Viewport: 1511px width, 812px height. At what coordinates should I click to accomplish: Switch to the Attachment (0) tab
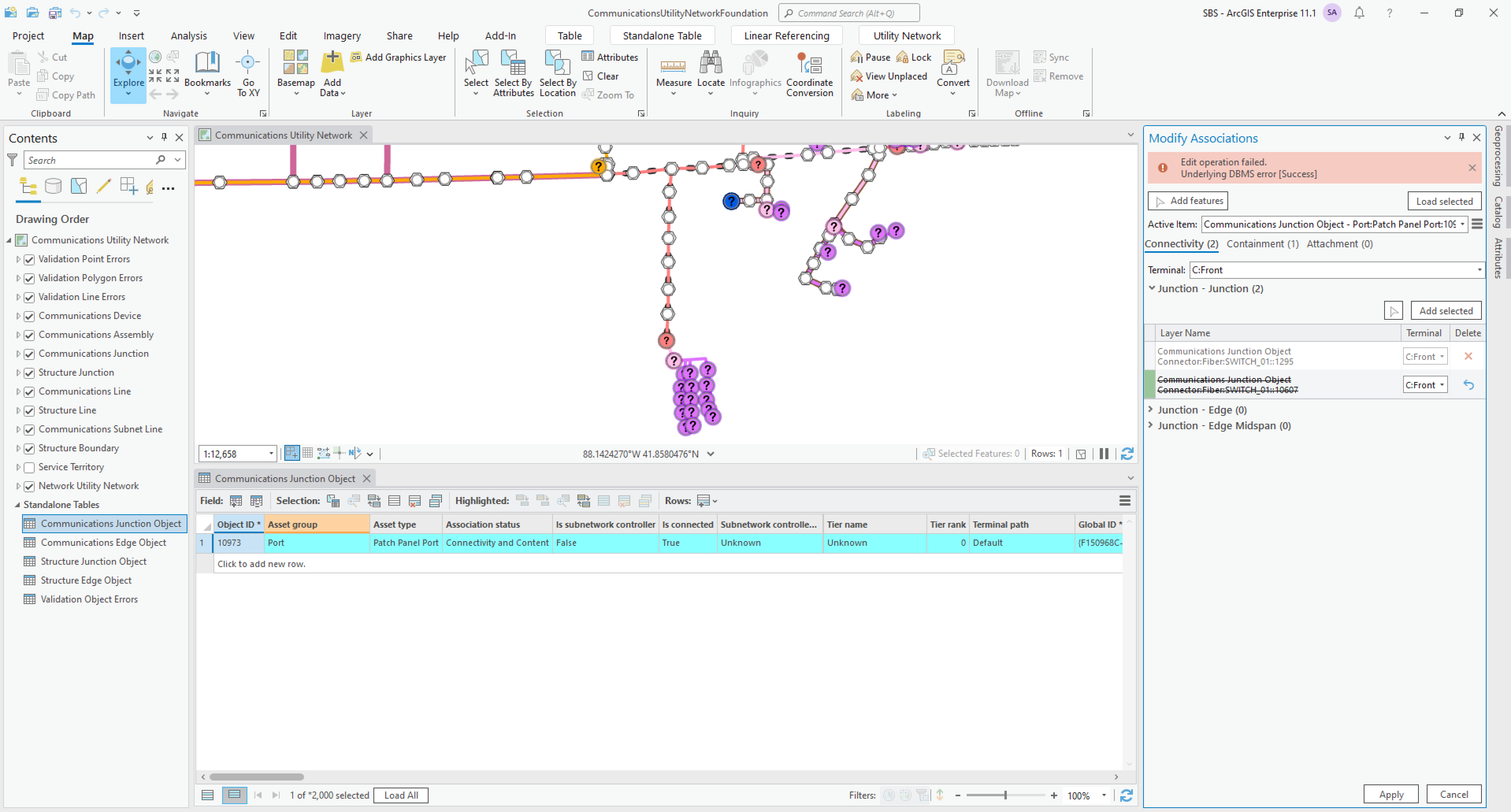click(x=1339, y=244)
